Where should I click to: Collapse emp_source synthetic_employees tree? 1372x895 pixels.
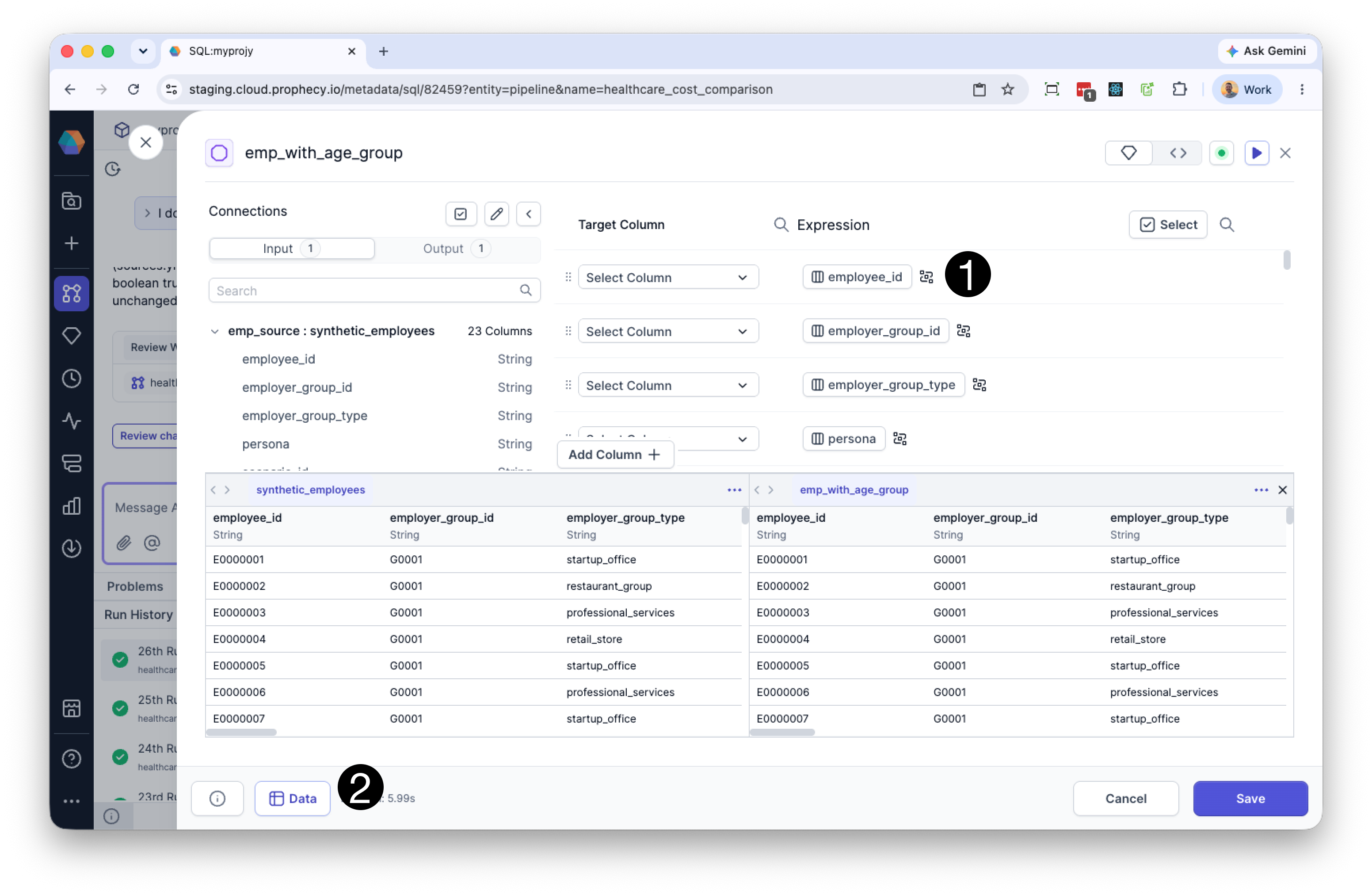point(214,331)
